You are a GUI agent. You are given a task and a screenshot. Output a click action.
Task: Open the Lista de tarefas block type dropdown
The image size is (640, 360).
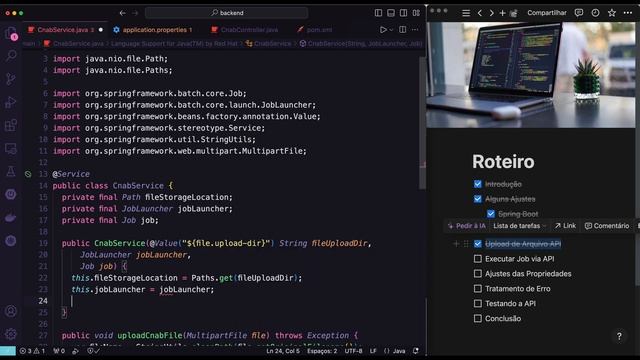(519, 226)
